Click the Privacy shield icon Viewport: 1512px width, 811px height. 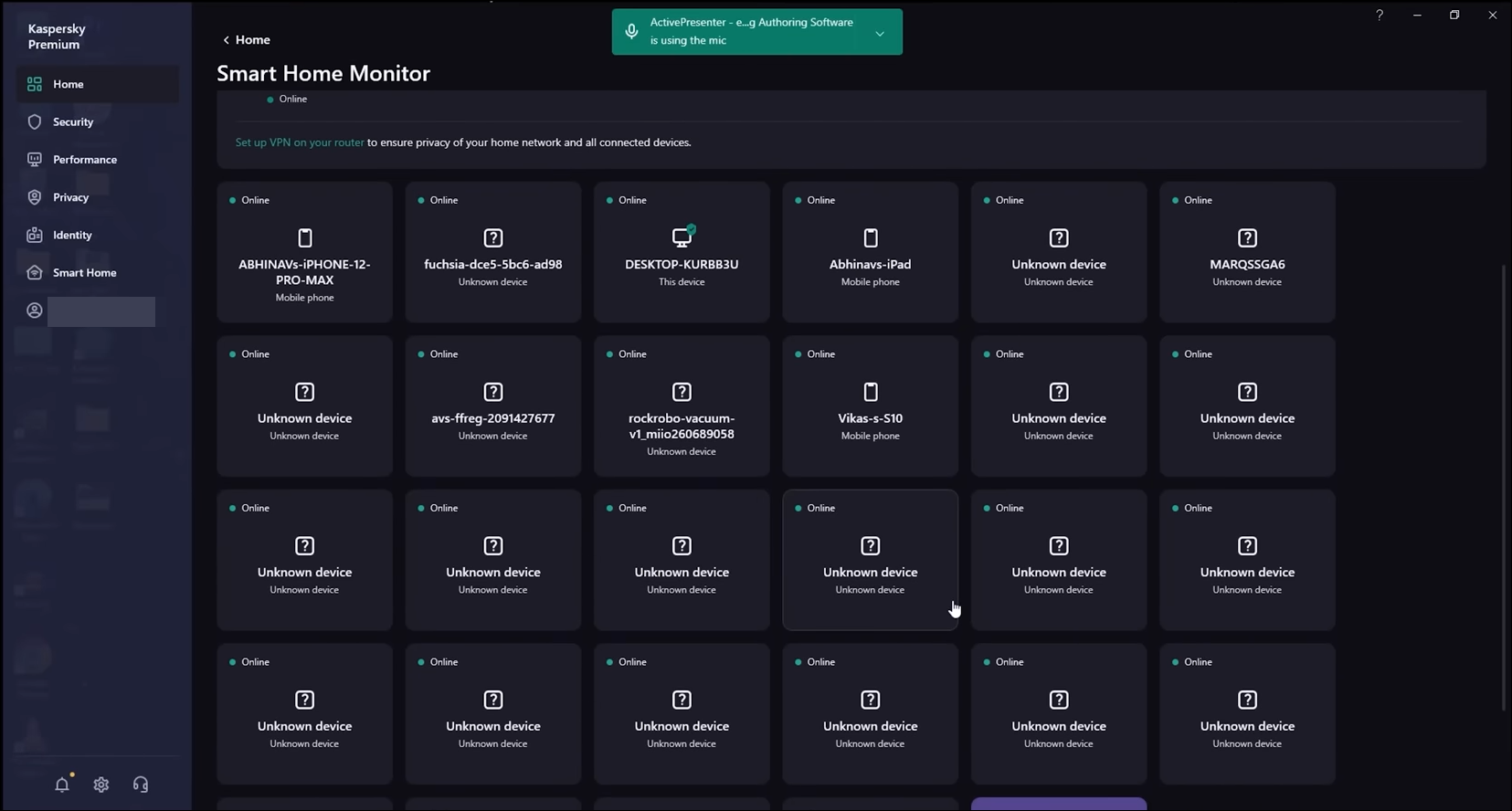point(35,197)
